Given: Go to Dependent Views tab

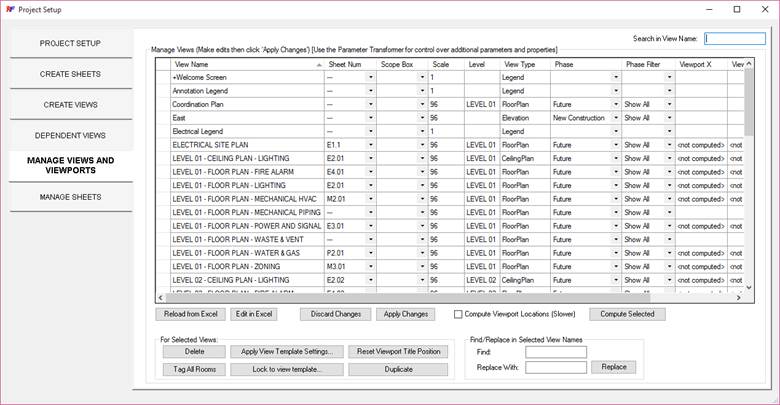Looking at the screenshot, I should [x=70, y=135].
